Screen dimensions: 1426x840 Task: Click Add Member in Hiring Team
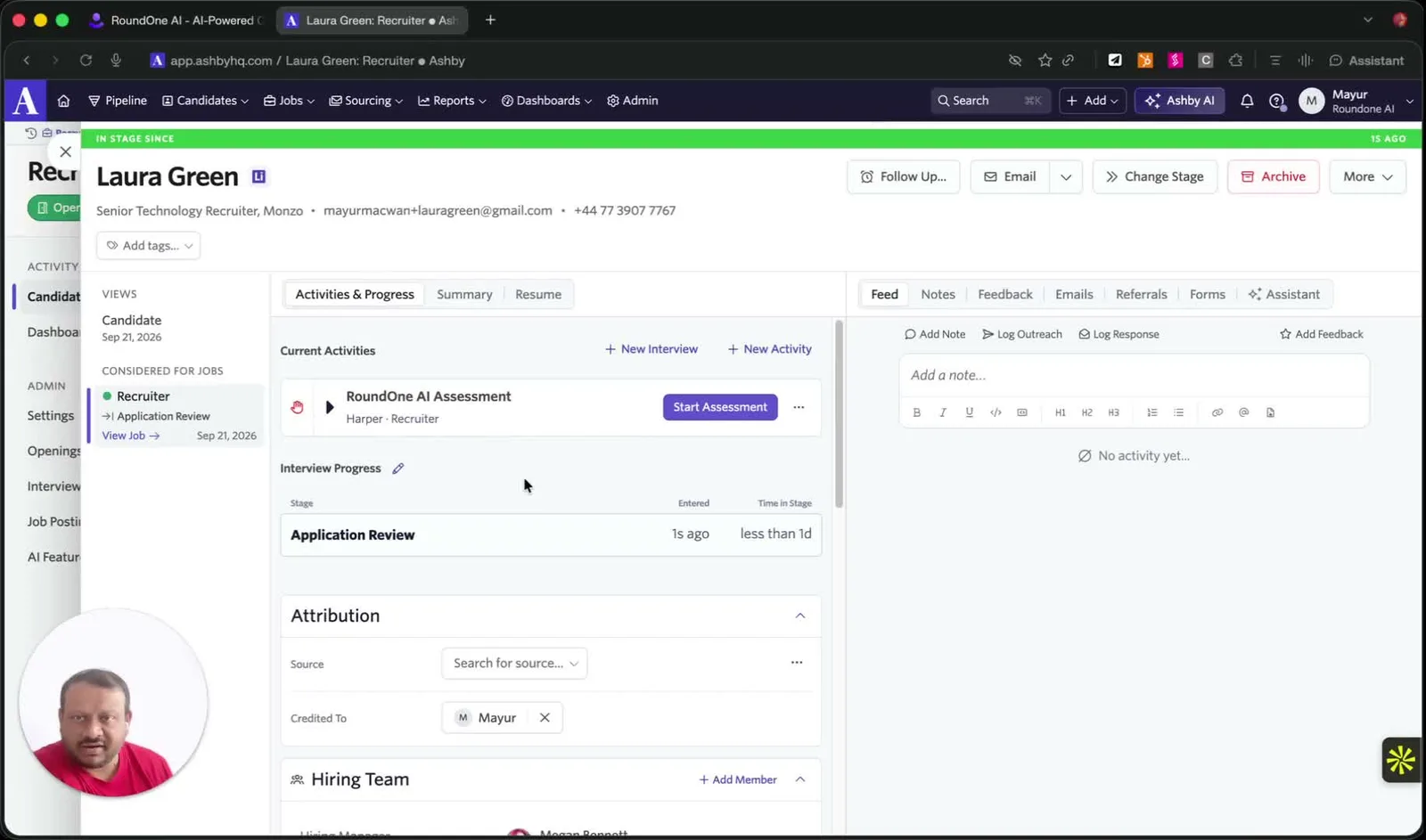pyautogui.click(x=738, y=779)
